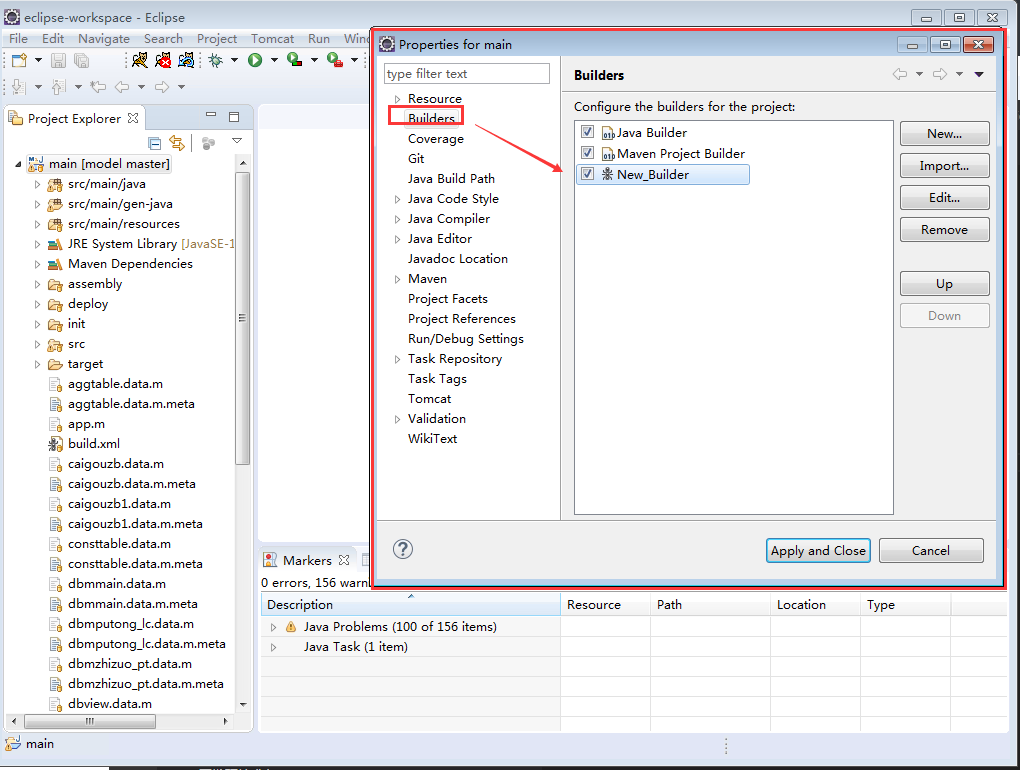This screenshot has width=1020, height=770.
Task: Maximize the Project Explorer panel
Action: (x=234, y=117)
